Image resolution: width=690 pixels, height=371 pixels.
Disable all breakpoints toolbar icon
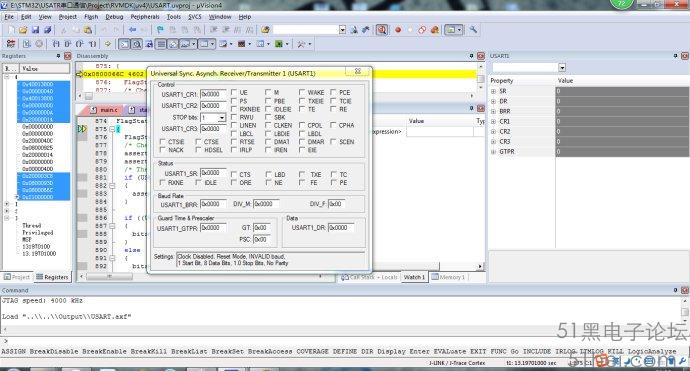pyautogui.click(x=422, y=30)
